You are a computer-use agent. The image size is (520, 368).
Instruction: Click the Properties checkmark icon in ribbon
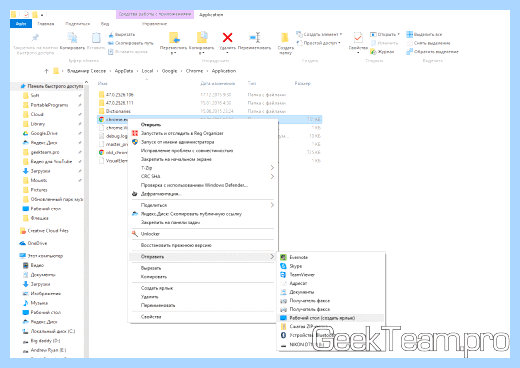click(358, 38)
